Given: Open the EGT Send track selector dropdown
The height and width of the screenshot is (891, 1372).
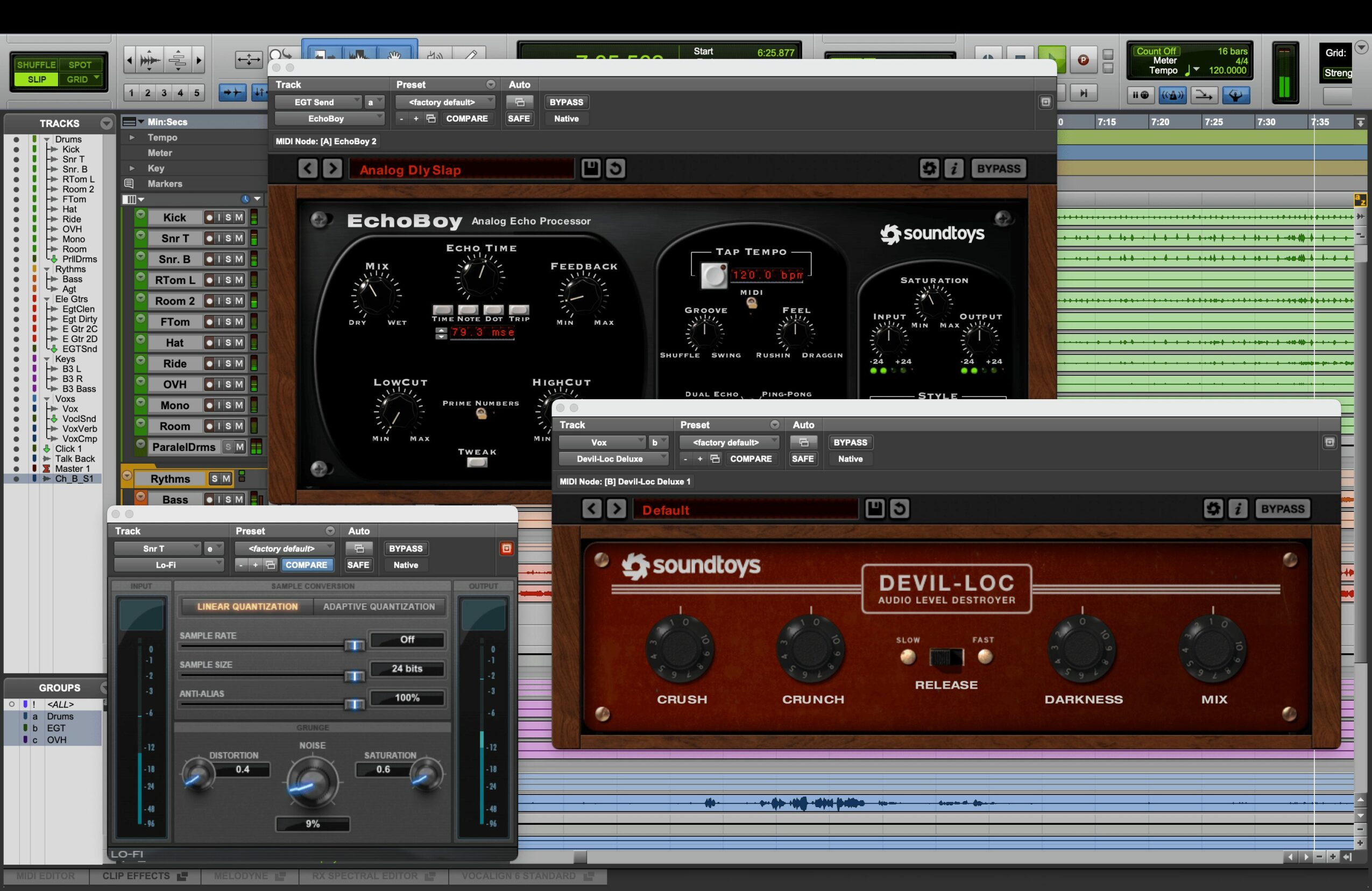Looking at the screenshot, I should pyautogui.click(x=318, y=102).
